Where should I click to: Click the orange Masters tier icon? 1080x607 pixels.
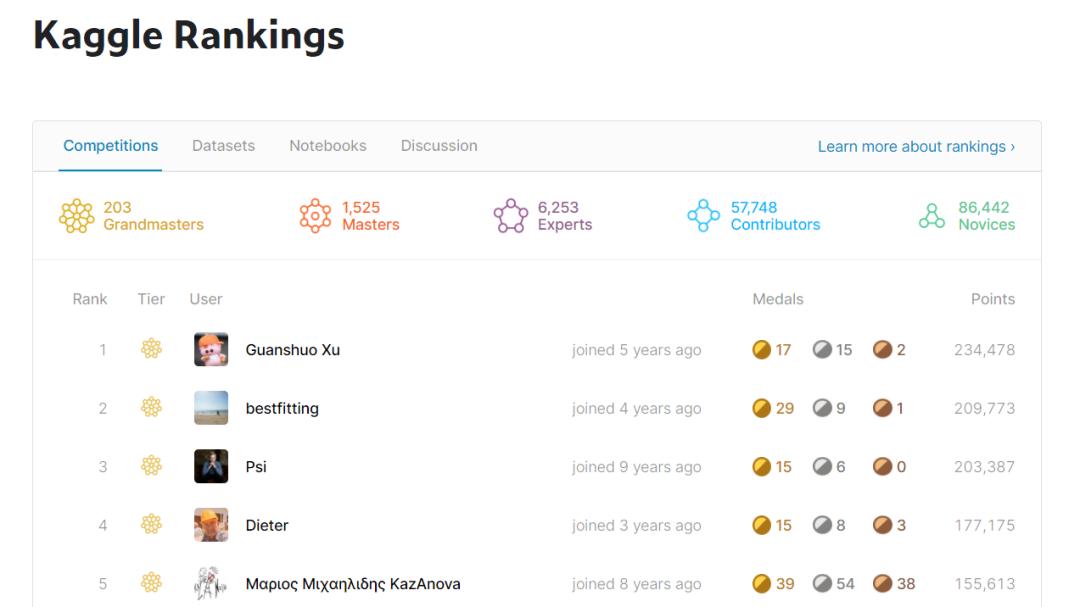pyautogui.click(x=315, y=216)
